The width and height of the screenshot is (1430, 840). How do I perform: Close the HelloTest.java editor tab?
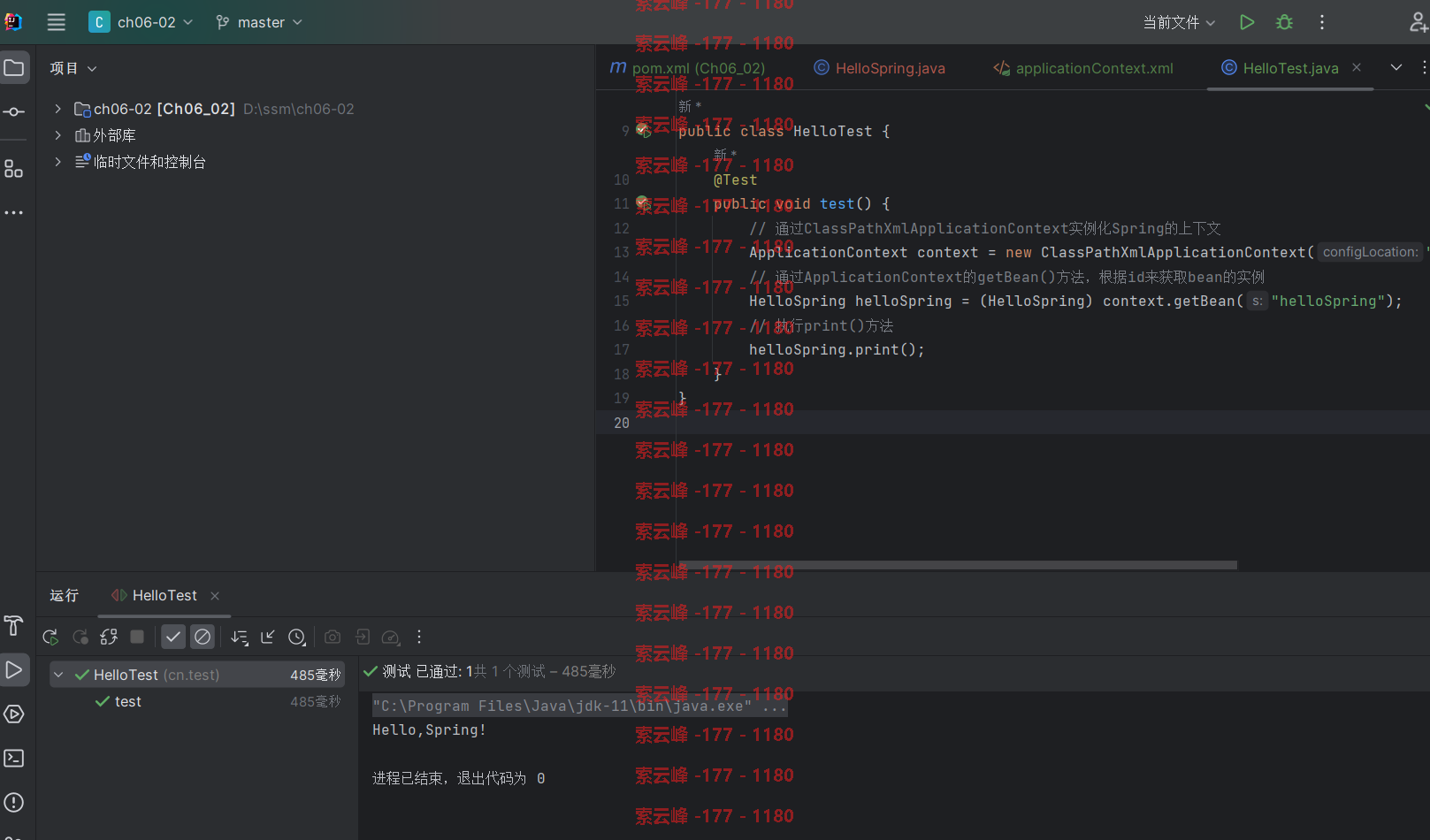point(1357,67)
